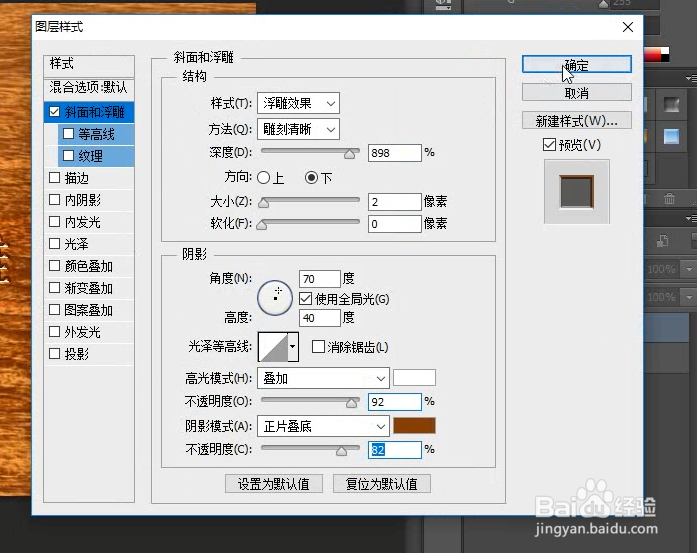Enable the 图案叠加 checkbox
The height and width of the screenshot is (553, 697).
click(54, 309)
